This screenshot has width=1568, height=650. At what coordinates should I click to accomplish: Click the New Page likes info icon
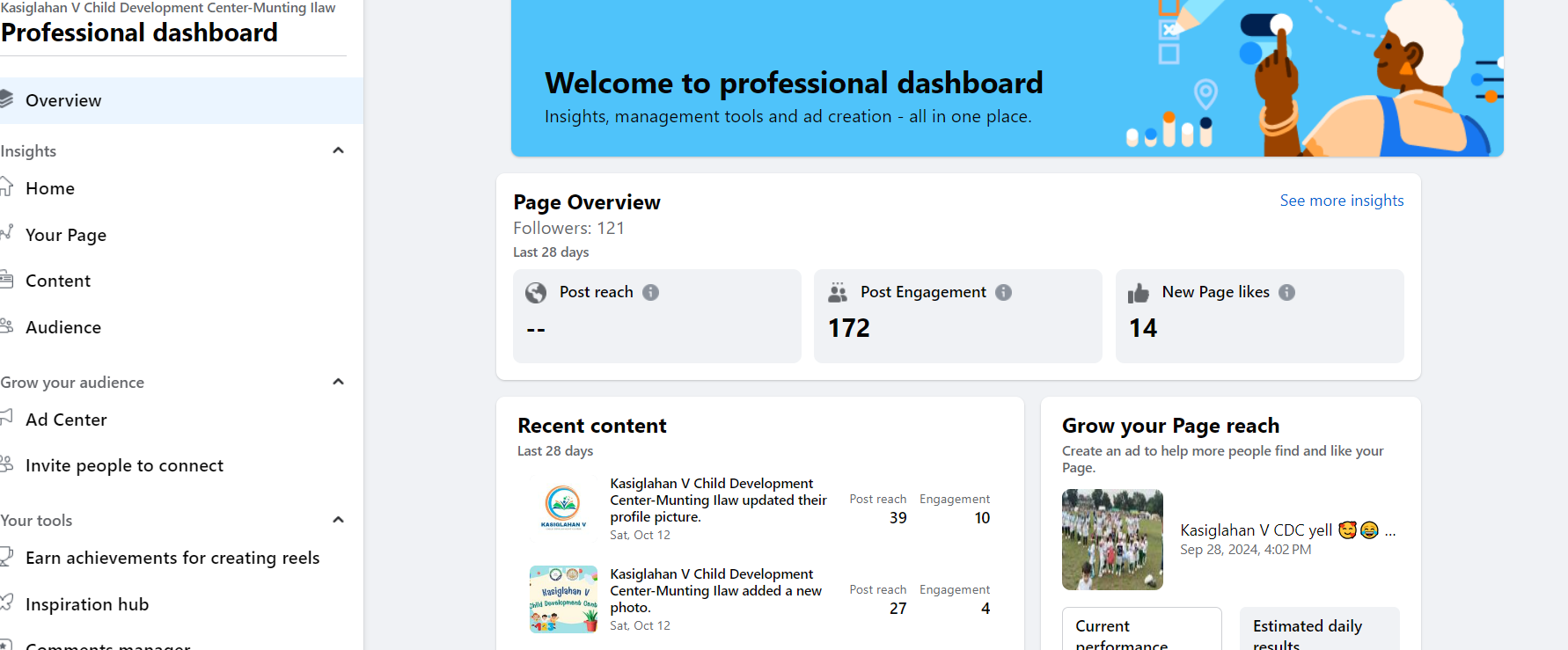(1286, 292)
